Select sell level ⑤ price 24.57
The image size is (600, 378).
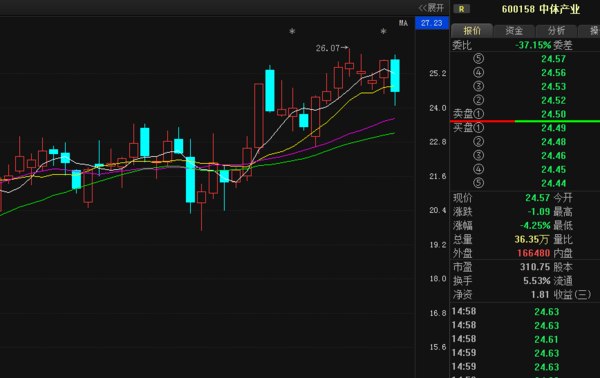click(553, 59)
